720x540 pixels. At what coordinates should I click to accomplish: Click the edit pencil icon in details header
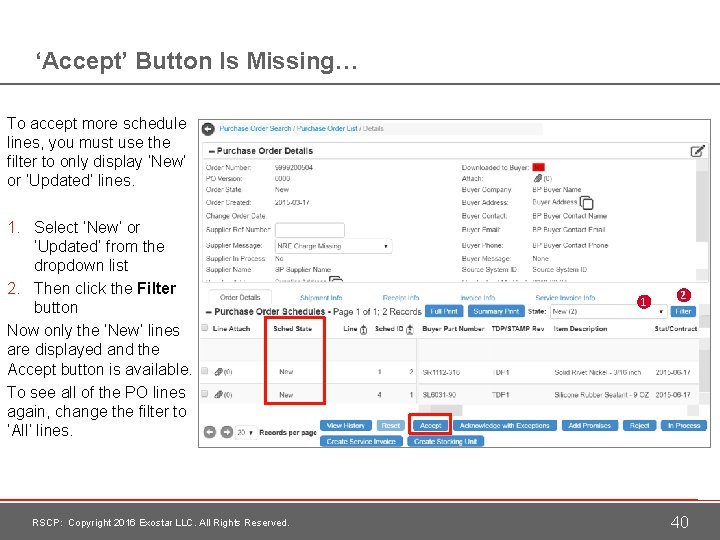(x=697, y=151)
